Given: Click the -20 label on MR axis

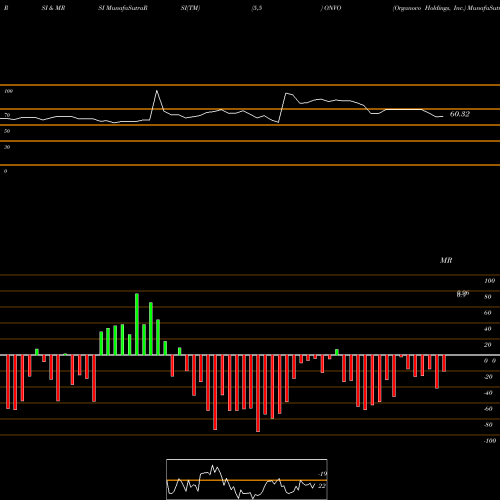Looking at the screenshot, I should [488, 377].
